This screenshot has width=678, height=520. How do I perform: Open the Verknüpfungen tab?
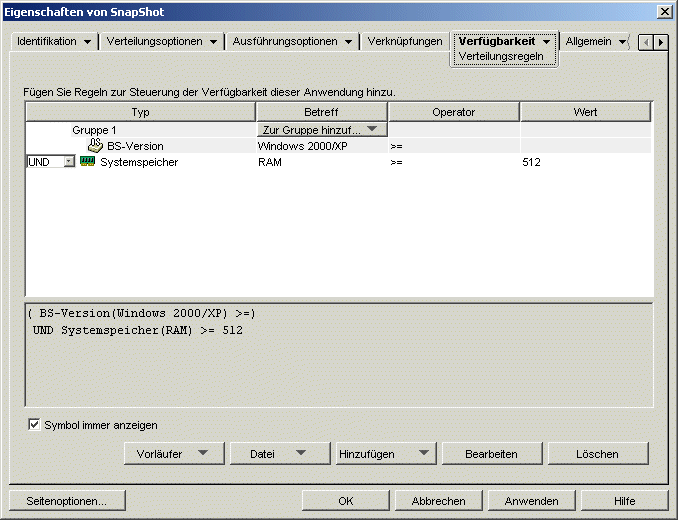coord(405,42)
